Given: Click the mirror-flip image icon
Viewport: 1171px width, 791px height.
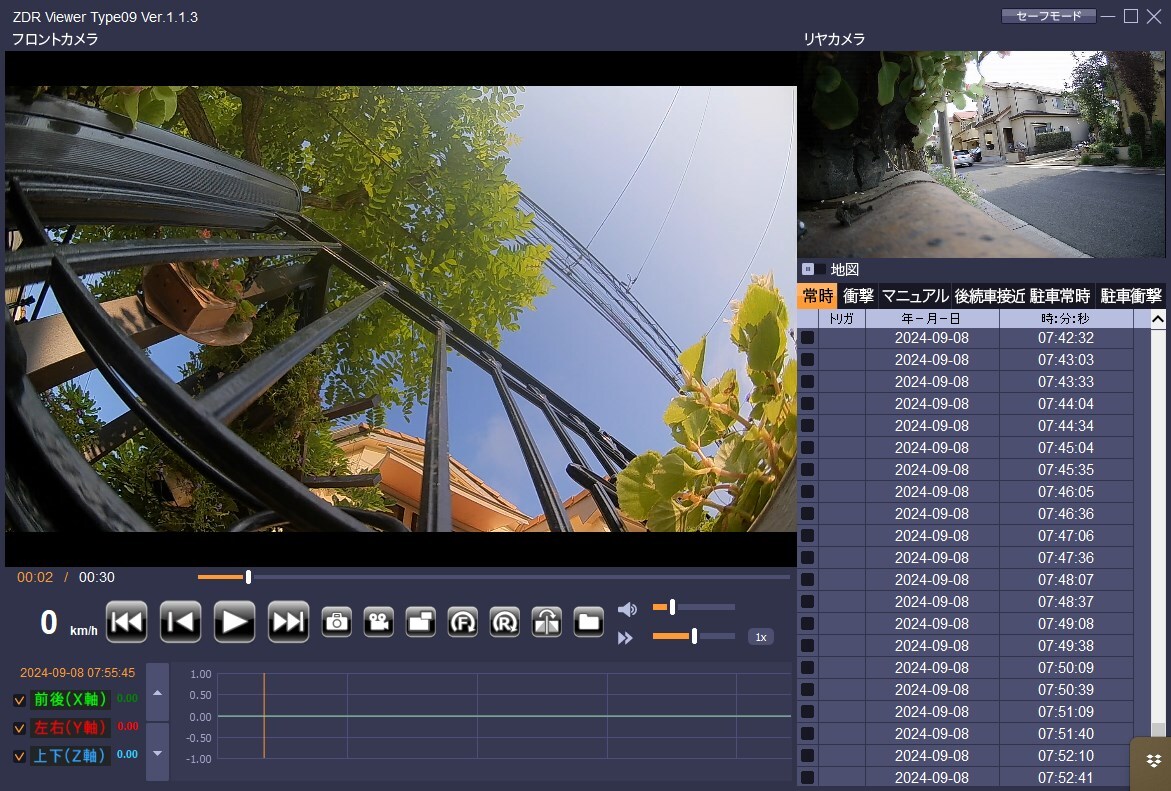Looking at the screenshot, I should coord(547,622).
